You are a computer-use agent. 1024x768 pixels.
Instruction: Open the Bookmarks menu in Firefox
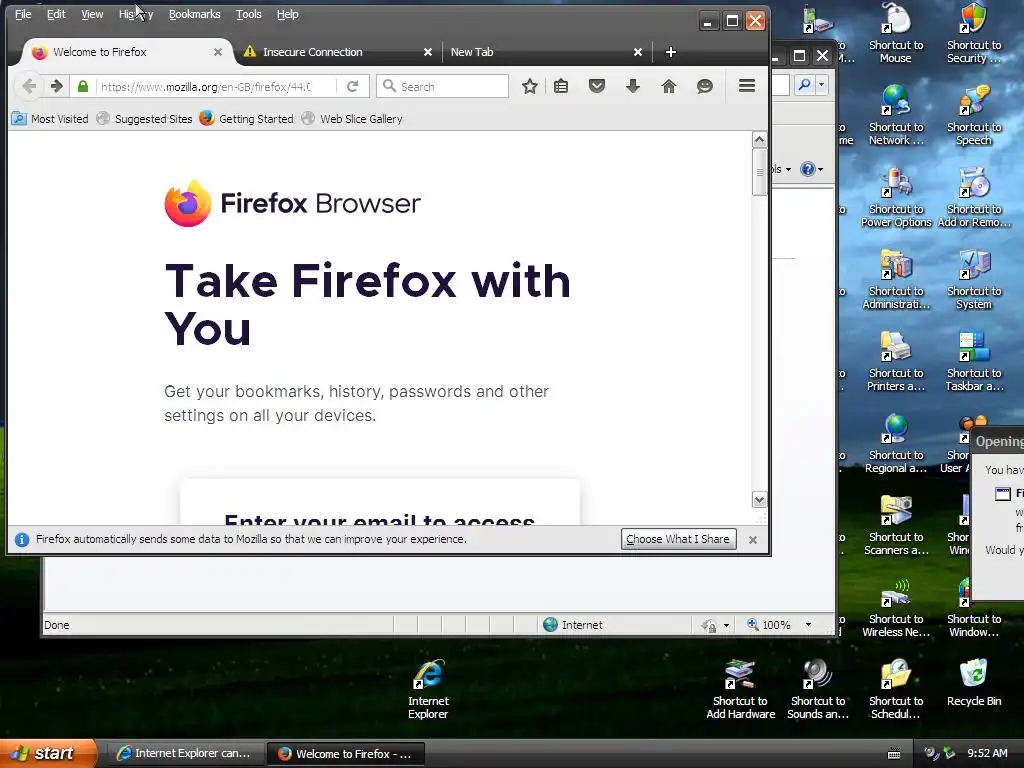pyautogui.click(x=195, y=14)
